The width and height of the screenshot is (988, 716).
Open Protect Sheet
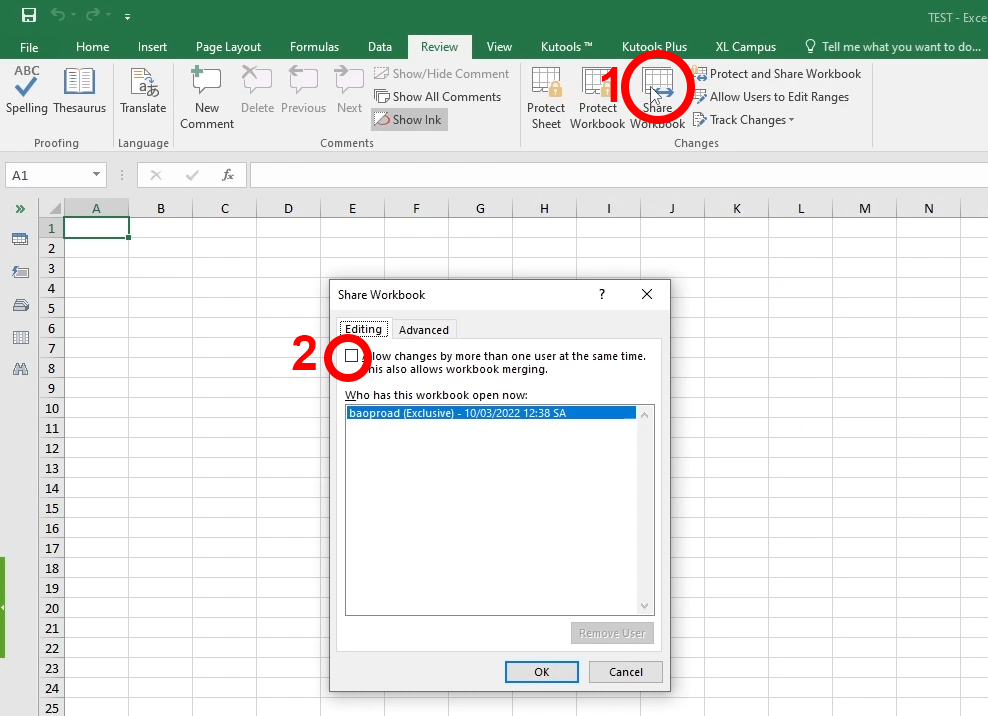click(545, 95)
